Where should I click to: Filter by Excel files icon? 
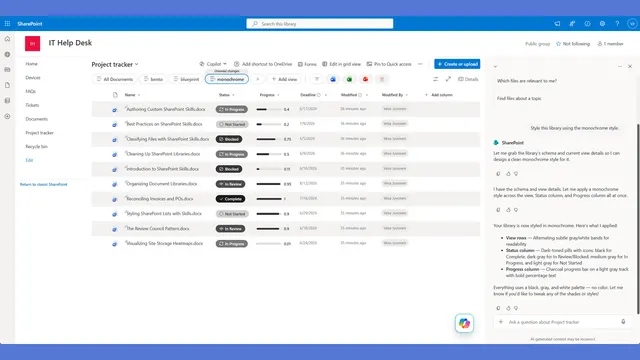tap(349, 79)
